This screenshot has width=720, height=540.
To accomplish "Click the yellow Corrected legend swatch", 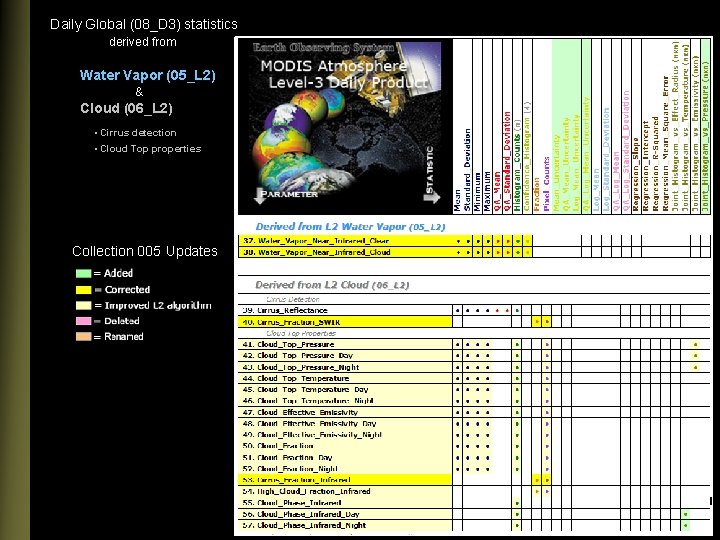I will (x=84, y=290).
